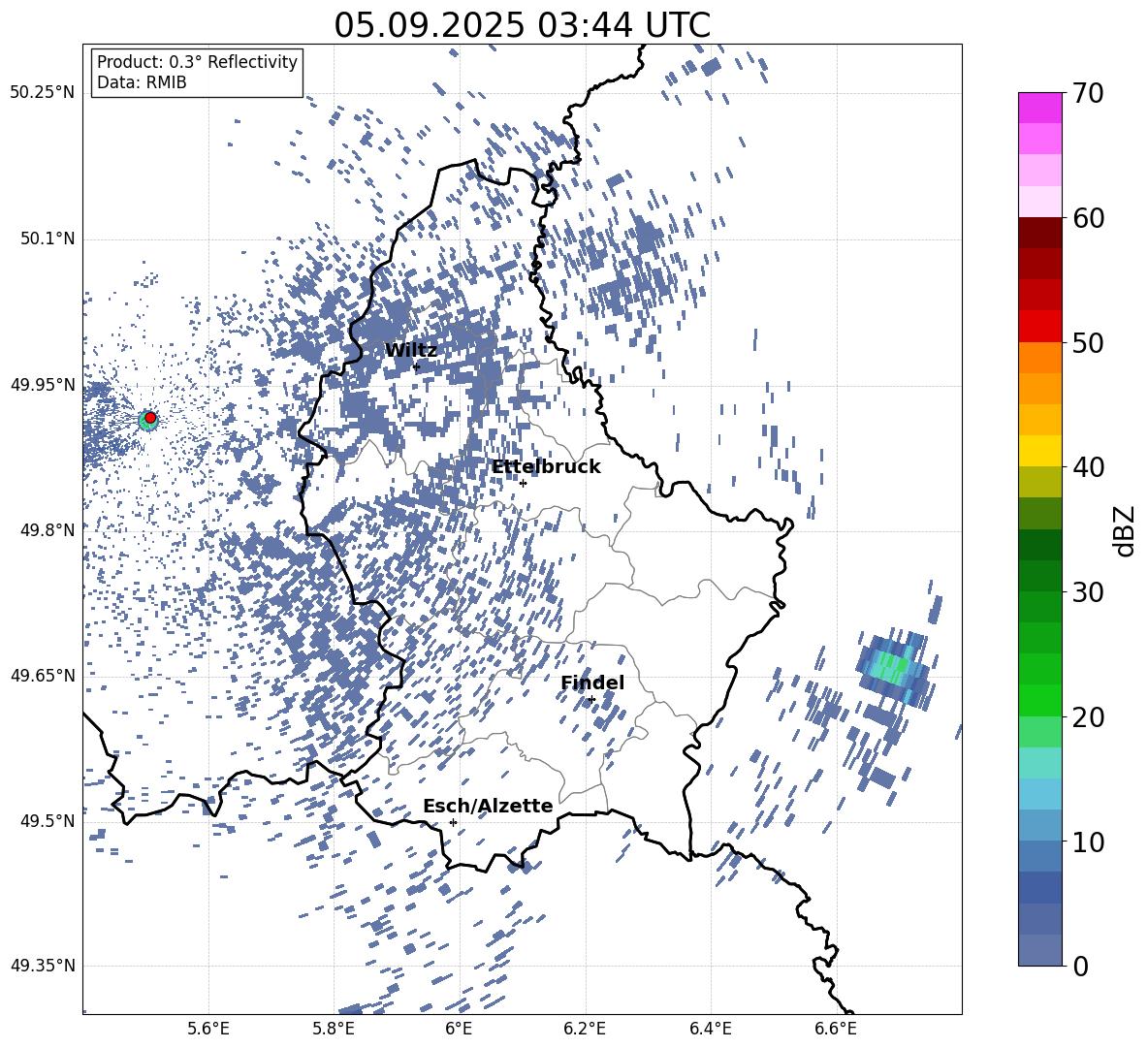Click the colorbar tick value 20
The image size is (1148, 1048).
click(x=1088, y=716)
